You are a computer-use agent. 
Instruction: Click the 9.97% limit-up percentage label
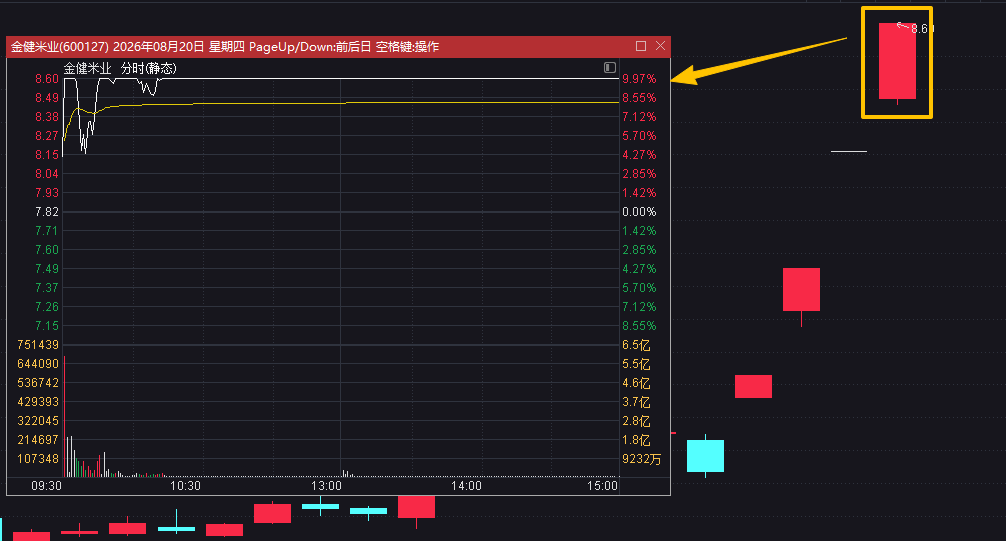pos(639,79)
